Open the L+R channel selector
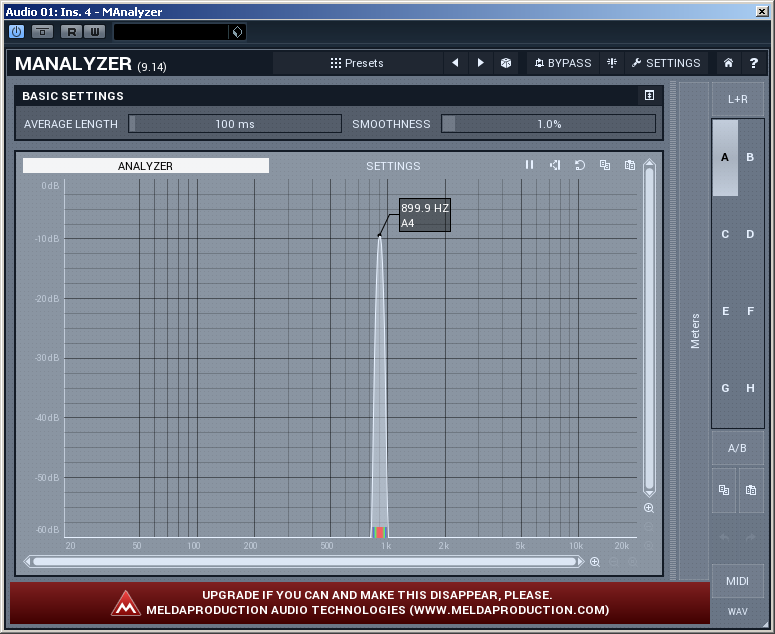 [x=737, y=99]
